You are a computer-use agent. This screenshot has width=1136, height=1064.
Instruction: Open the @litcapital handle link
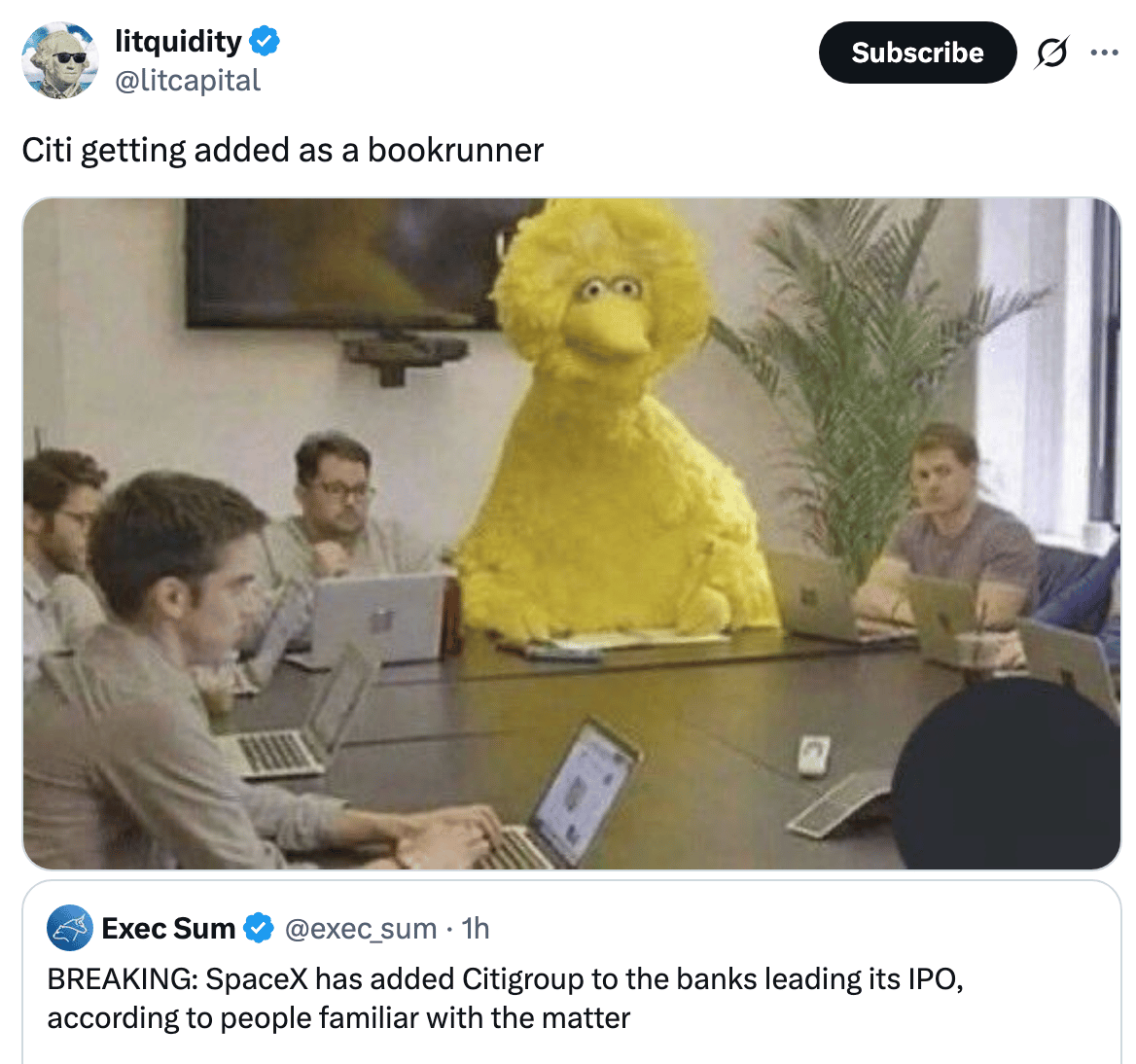click(188, 81)
